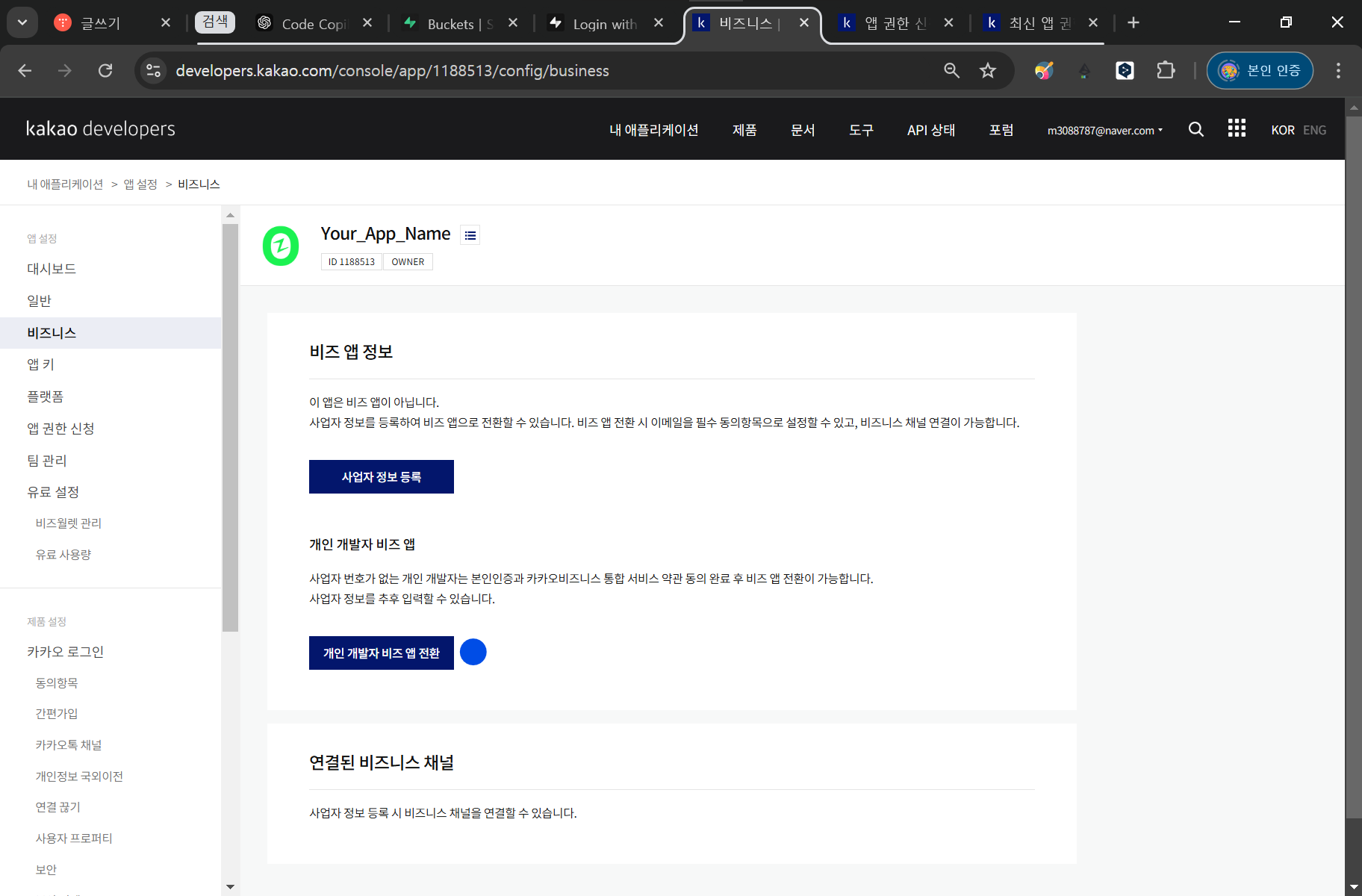
Task: Open 카카오톡 채널 in the sidebar
Action: pos(69,745)
